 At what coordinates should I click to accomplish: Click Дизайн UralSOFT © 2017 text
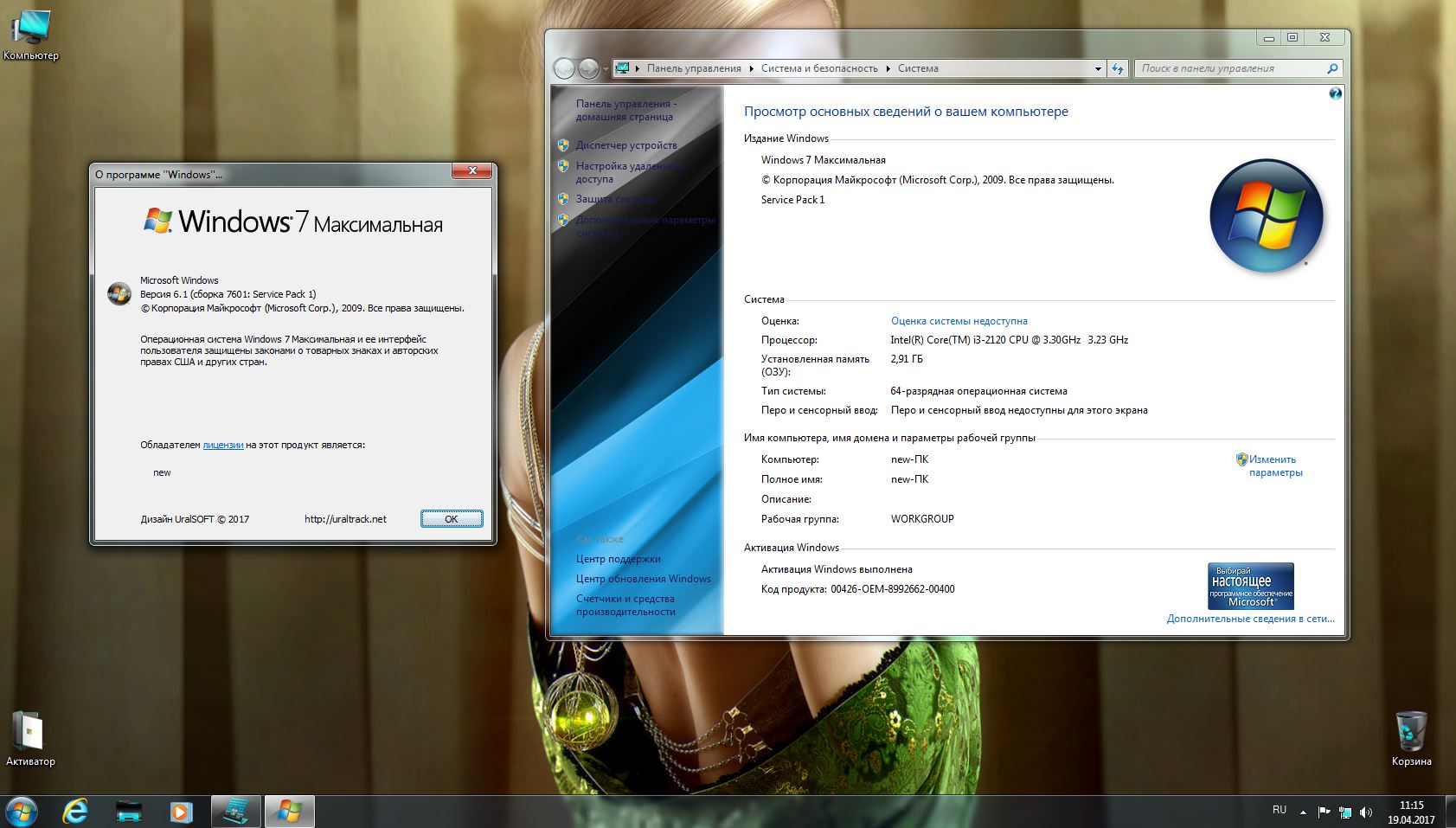point(195,519)
